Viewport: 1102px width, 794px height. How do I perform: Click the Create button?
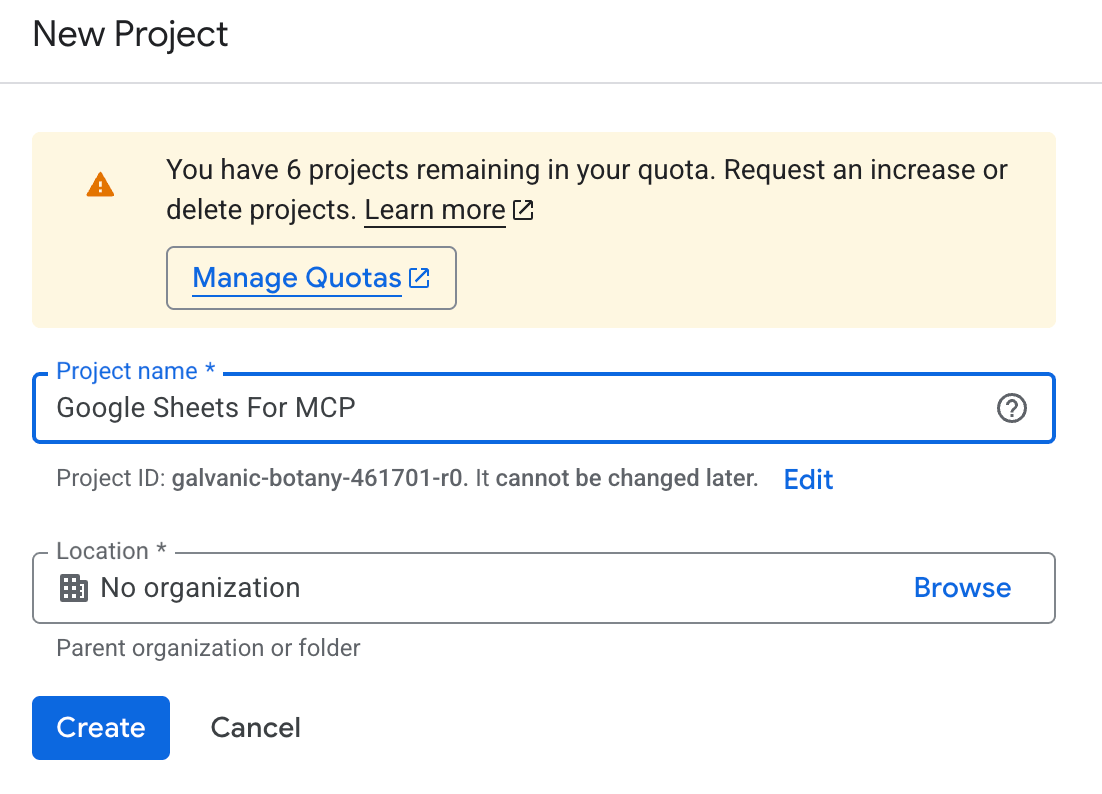pos(101,728)
